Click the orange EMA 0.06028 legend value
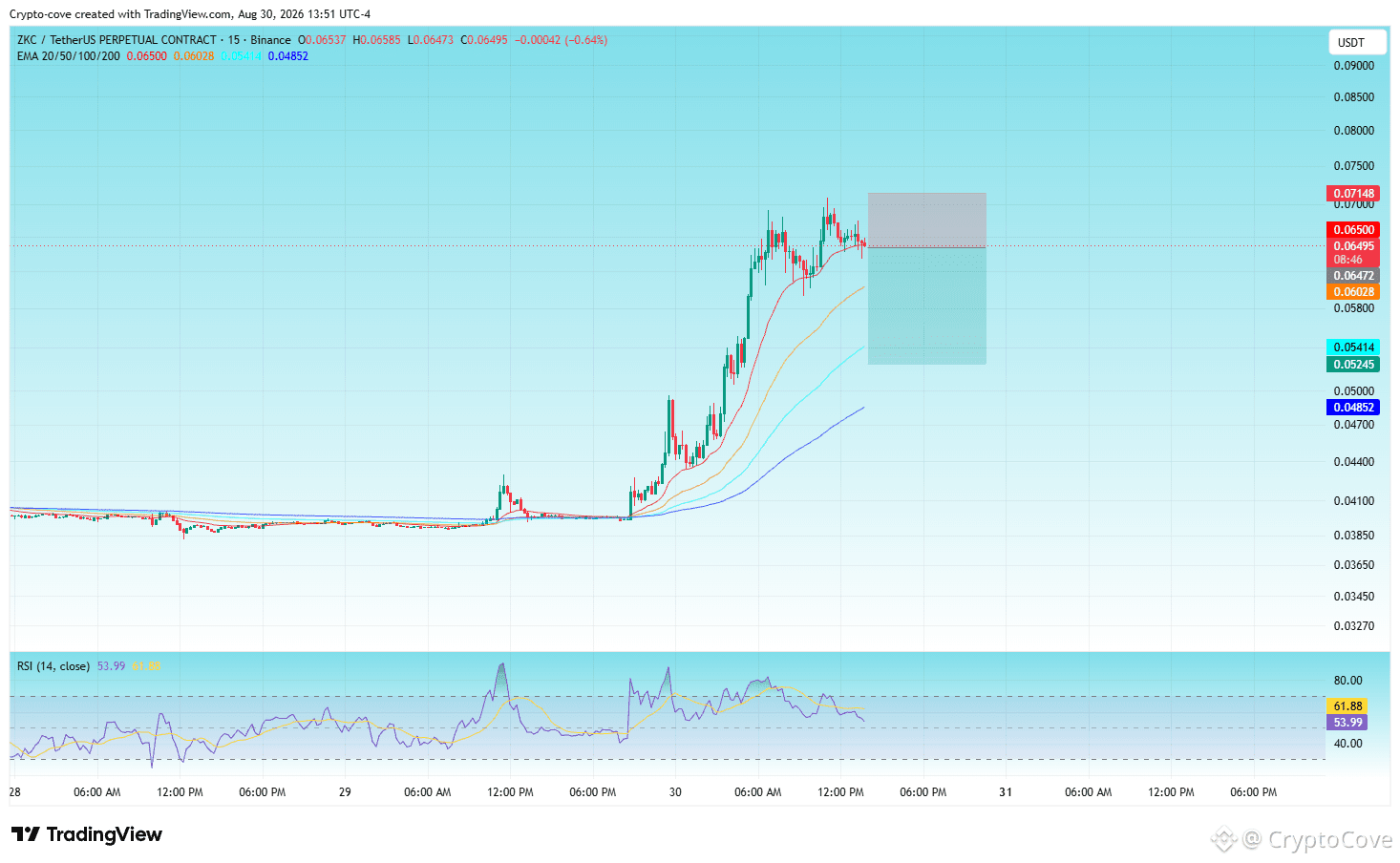This screenshot has height=863, width=1400. click(194, 56)
